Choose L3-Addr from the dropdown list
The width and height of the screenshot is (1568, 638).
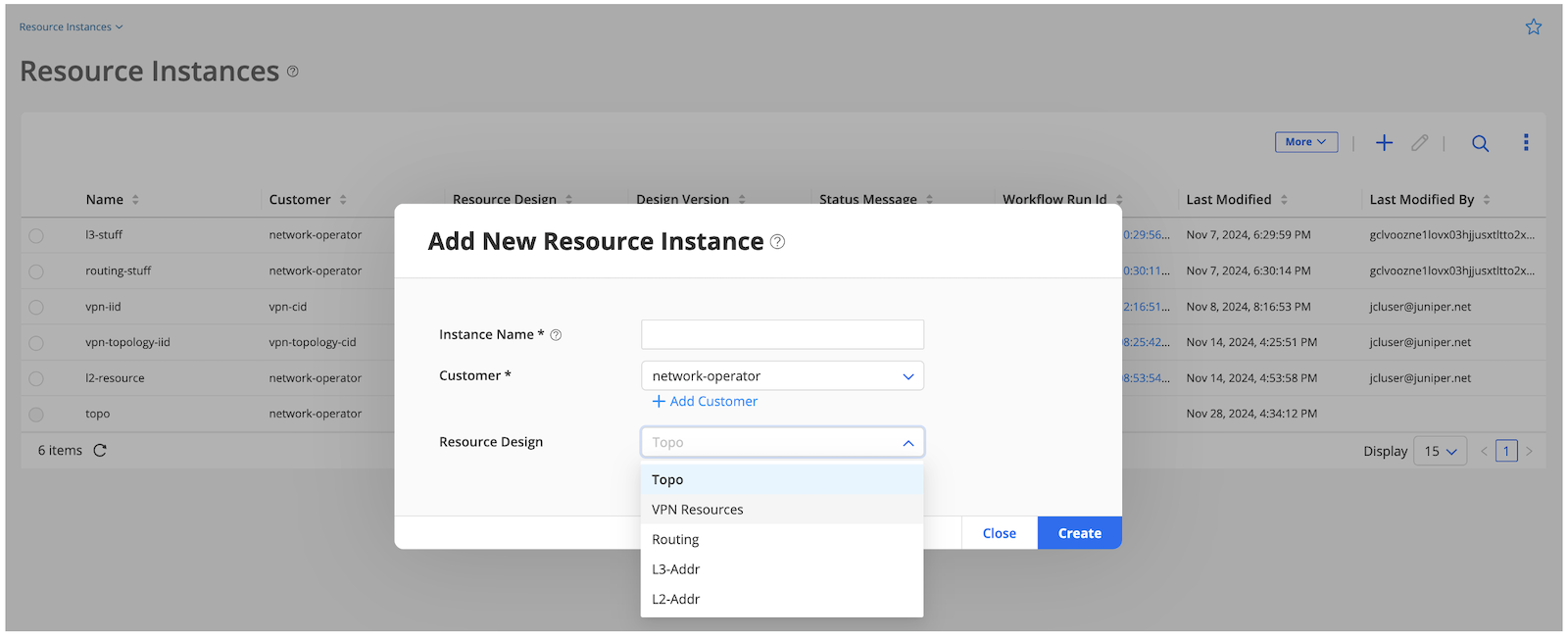(x=782, y=569)
